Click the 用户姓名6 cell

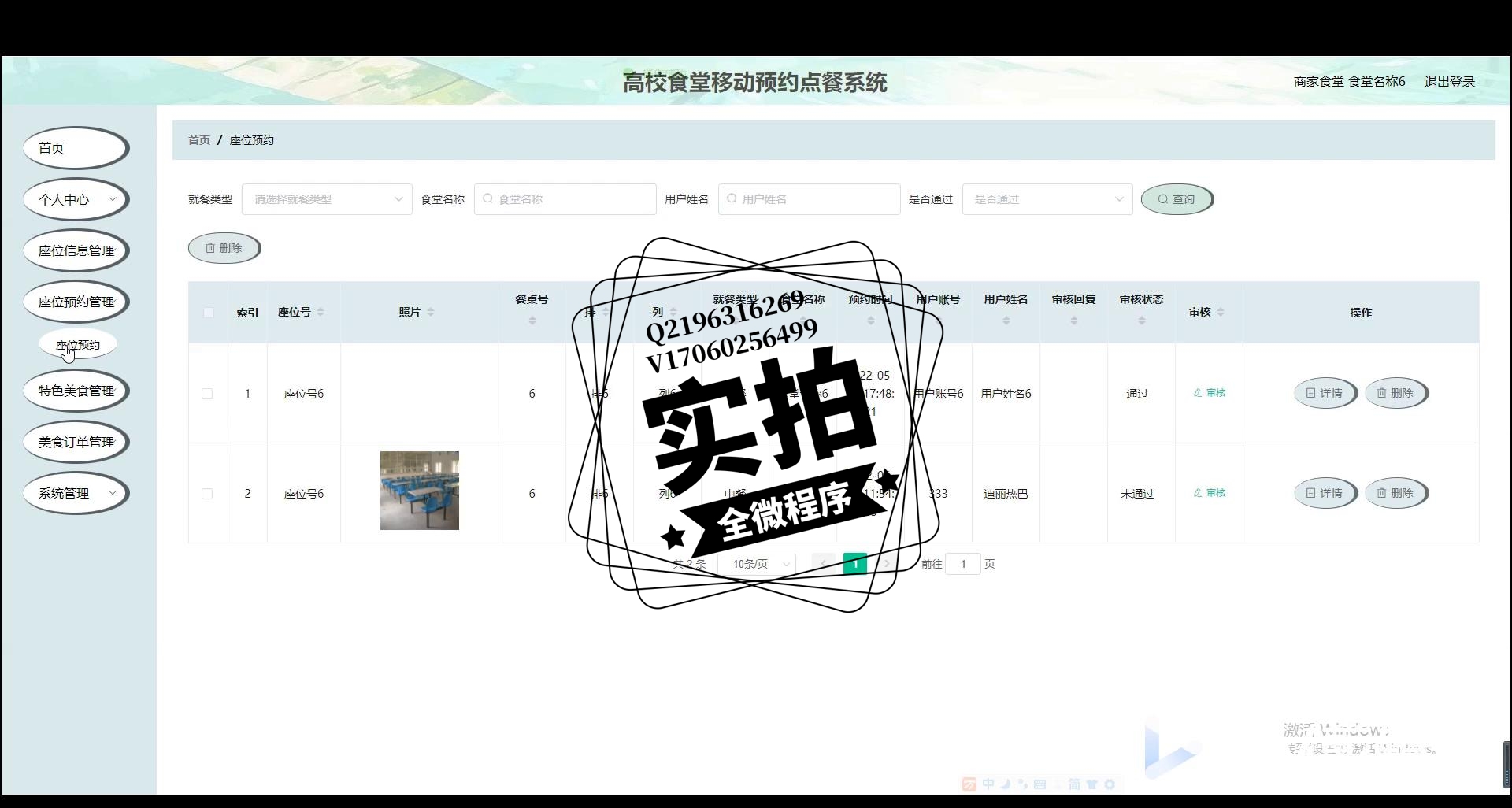(x=1006, y=394)
